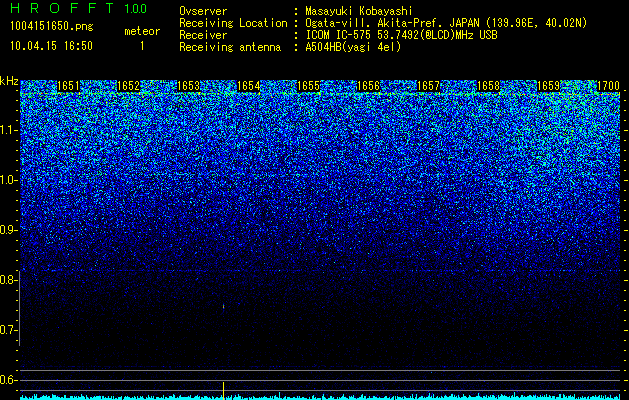Click the 1653 time marker
The height and width of the screenshot is (400, 629).
pos(189,86)
